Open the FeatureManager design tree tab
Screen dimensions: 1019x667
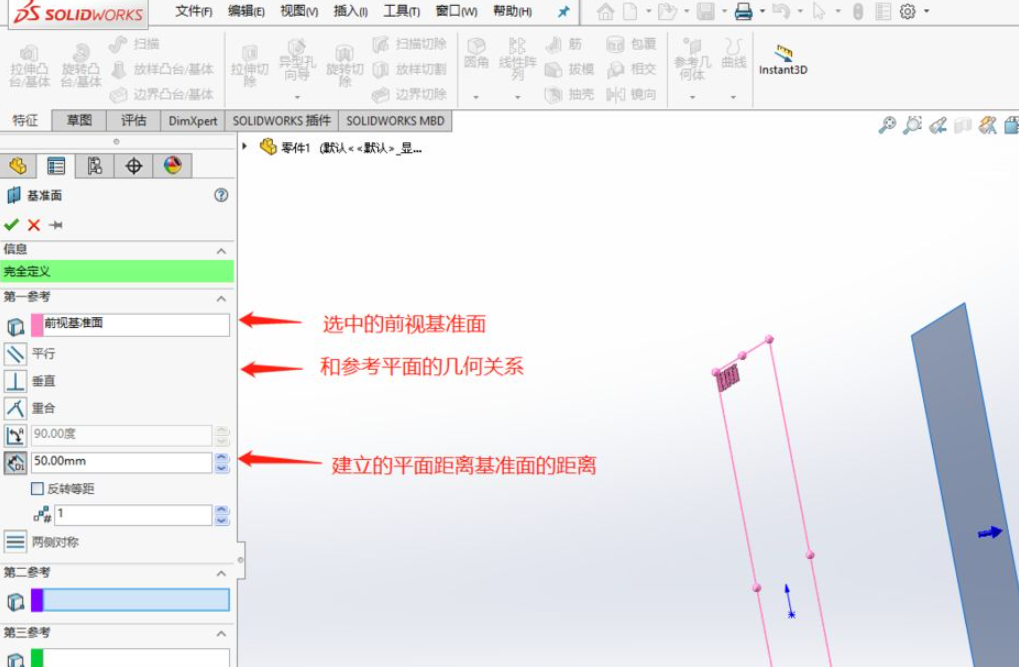pyautogui.click(x=18, y=166)
